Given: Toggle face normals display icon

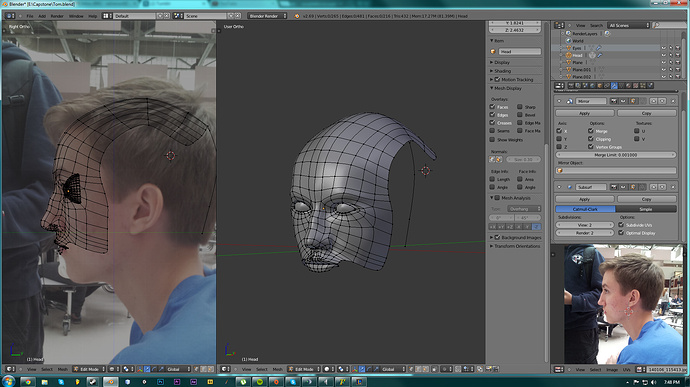Looking at the screenshot, I should (x=499, y=159).
